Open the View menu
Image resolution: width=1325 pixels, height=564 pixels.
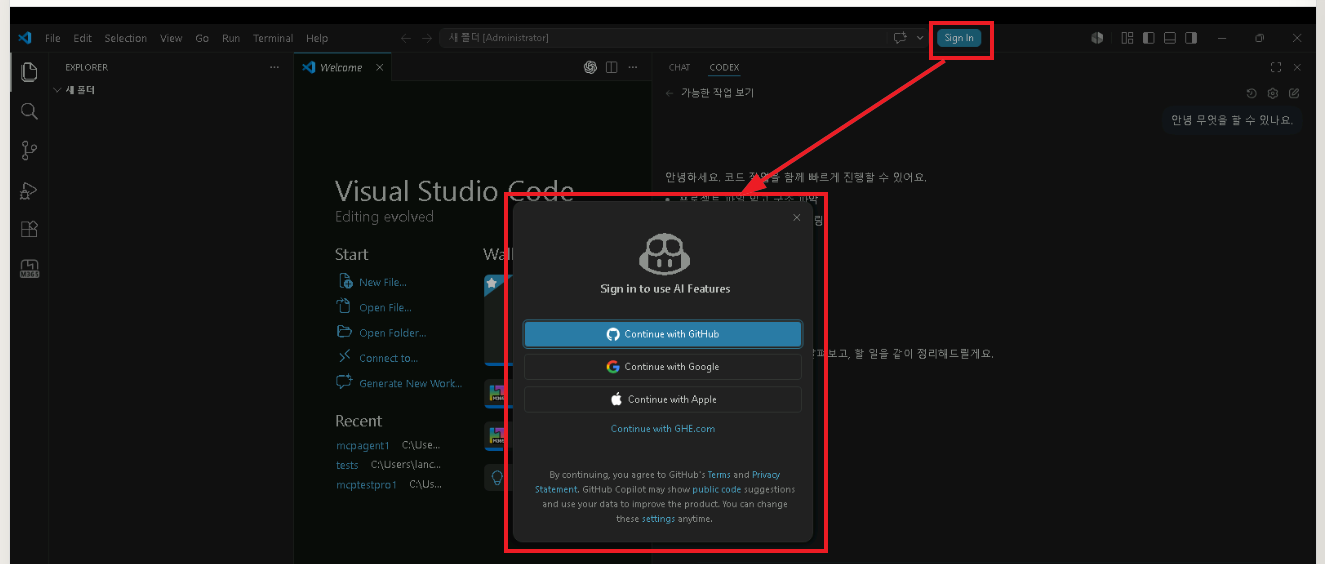coord(171,38)
